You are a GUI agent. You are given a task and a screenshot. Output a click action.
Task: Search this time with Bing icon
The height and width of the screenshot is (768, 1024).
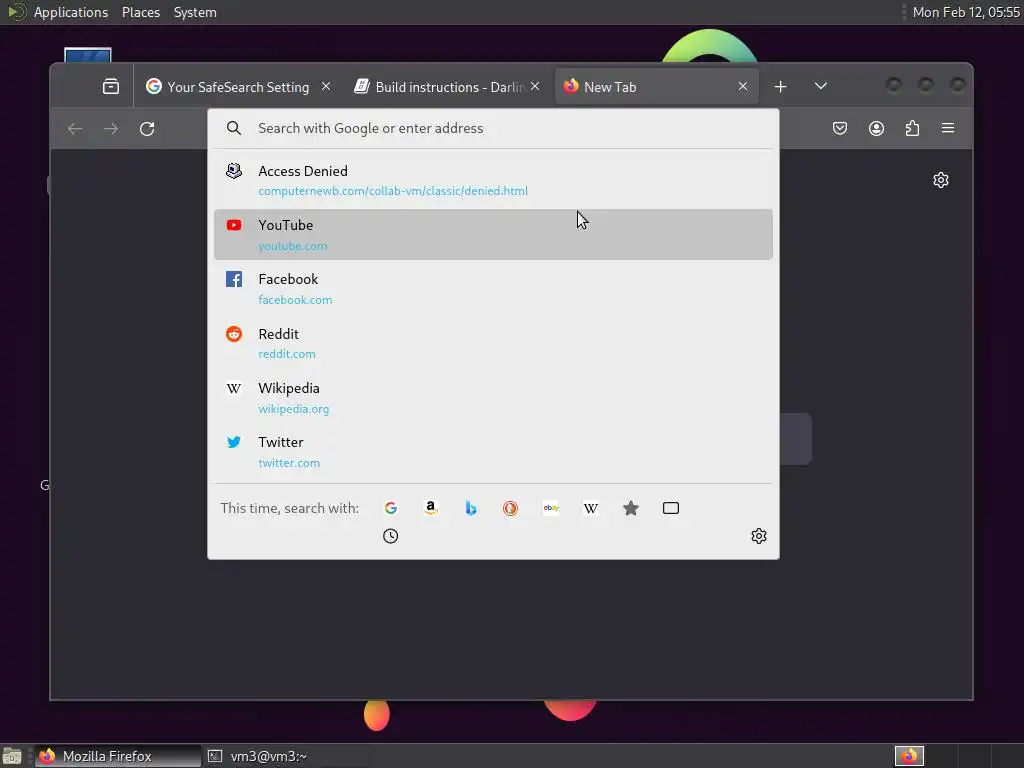pos(471,508)
